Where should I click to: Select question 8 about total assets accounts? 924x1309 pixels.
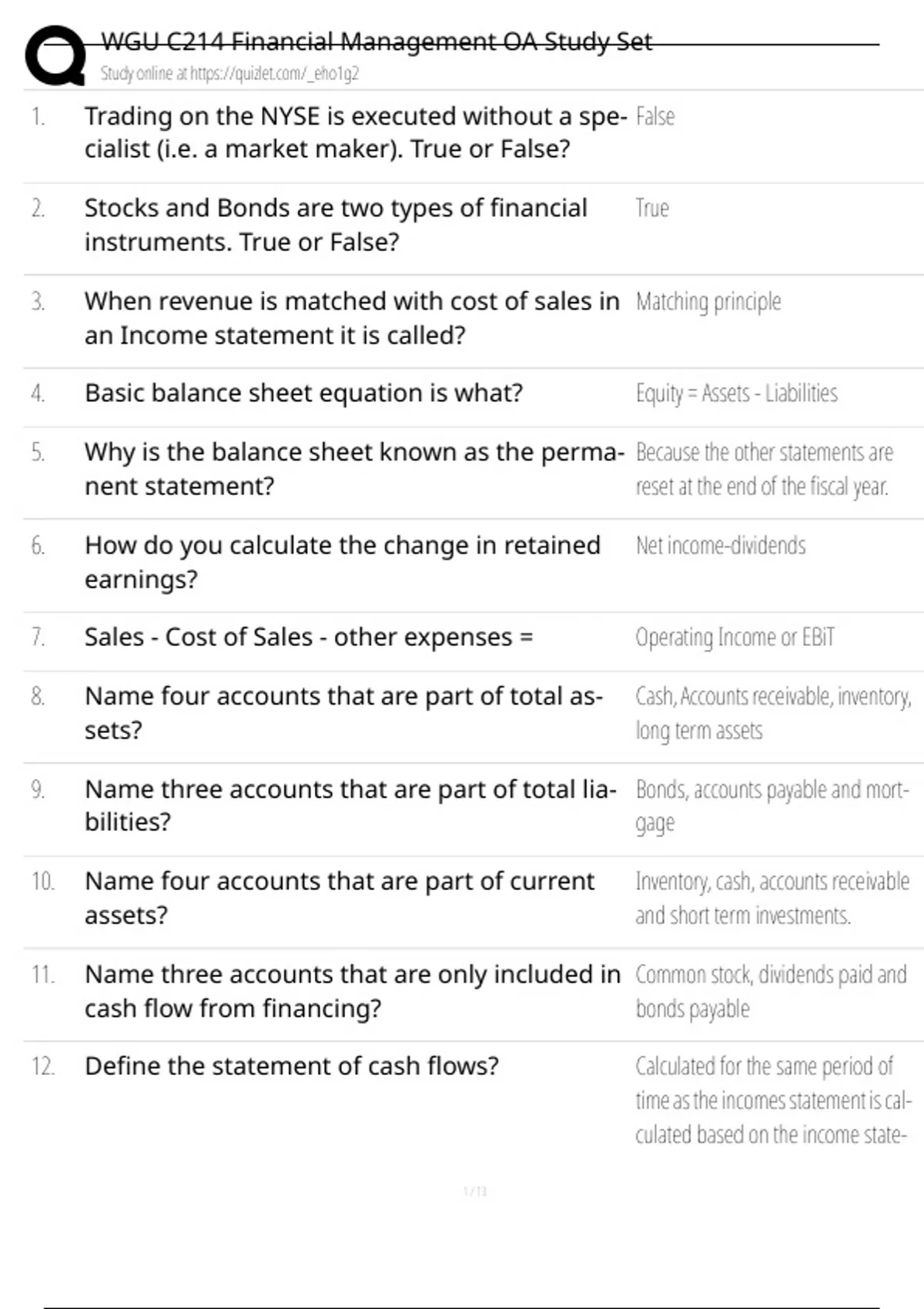pos(343,712)
